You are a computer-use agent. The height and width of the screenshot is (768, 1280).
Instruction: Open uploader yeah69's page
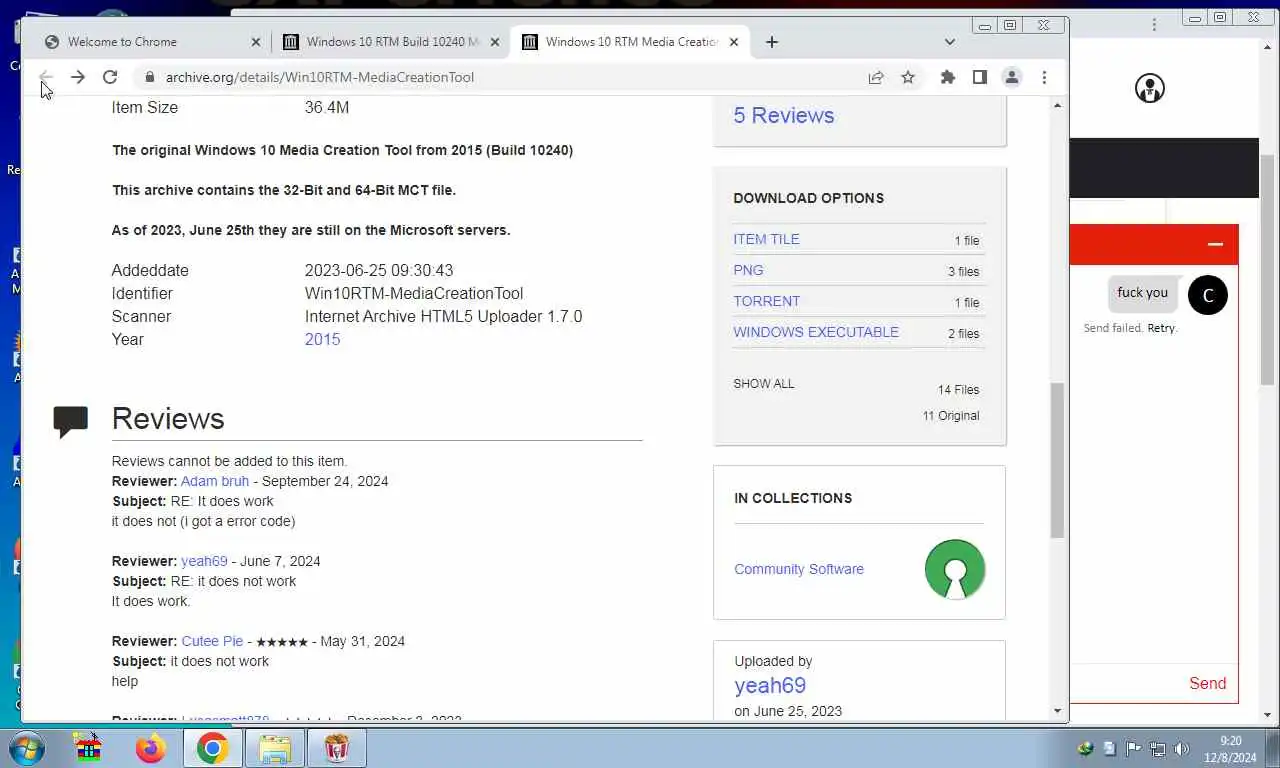[x=770, y=685]
